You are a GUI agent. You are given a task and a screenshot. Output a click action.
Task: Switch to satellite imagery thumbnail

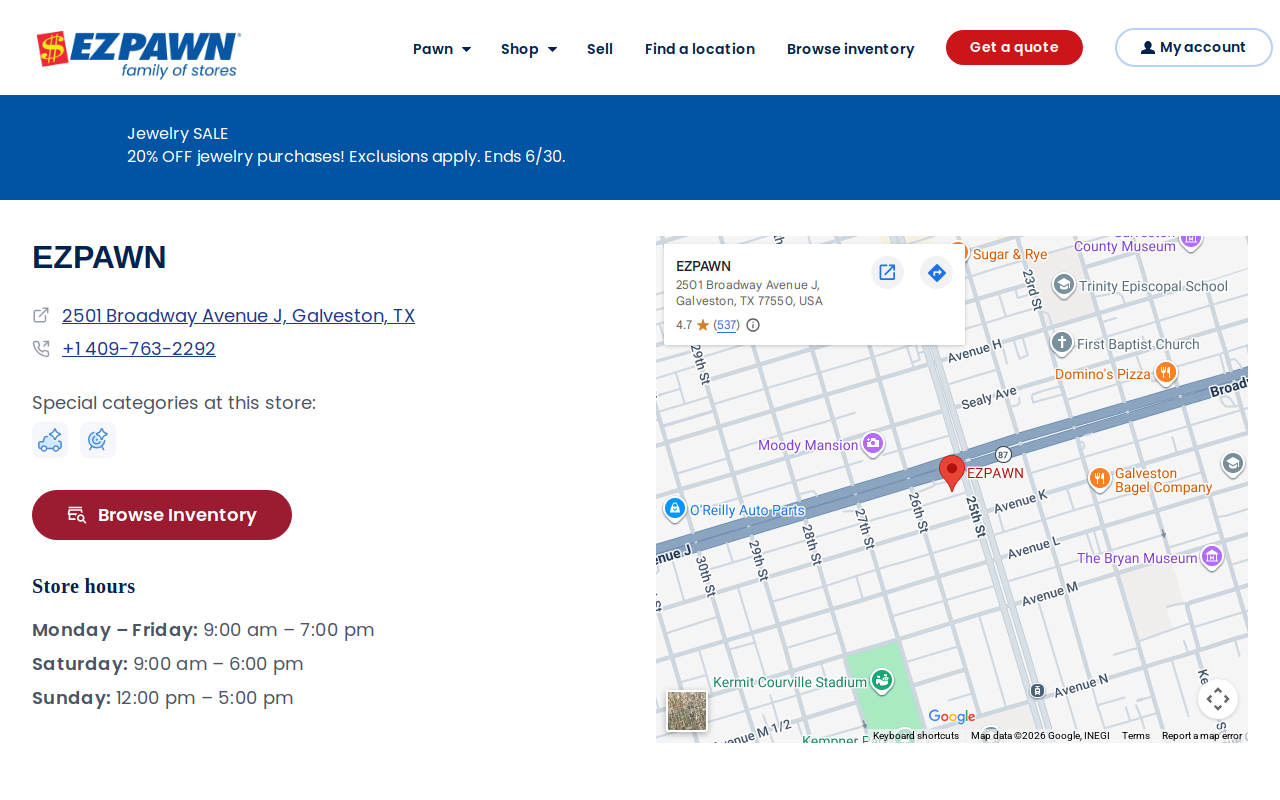coord(687,711)
